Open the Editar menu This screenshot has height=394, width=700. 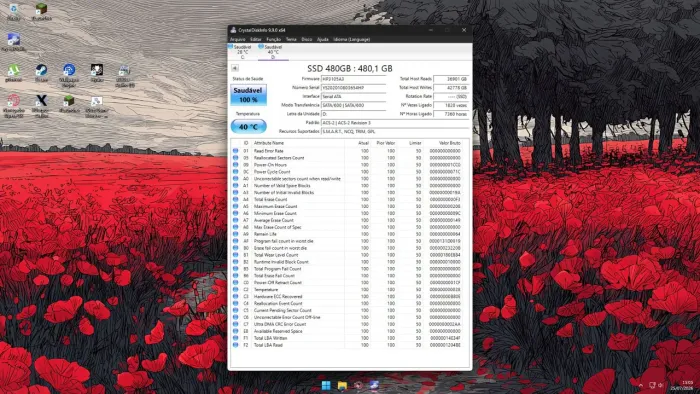(x=256, y=39)
